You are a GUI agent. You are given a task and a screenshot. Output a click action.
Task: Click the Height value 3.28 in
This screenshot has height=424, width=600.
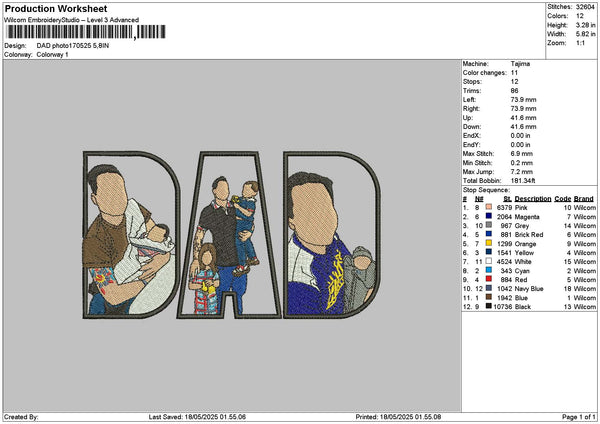point(585,25)
